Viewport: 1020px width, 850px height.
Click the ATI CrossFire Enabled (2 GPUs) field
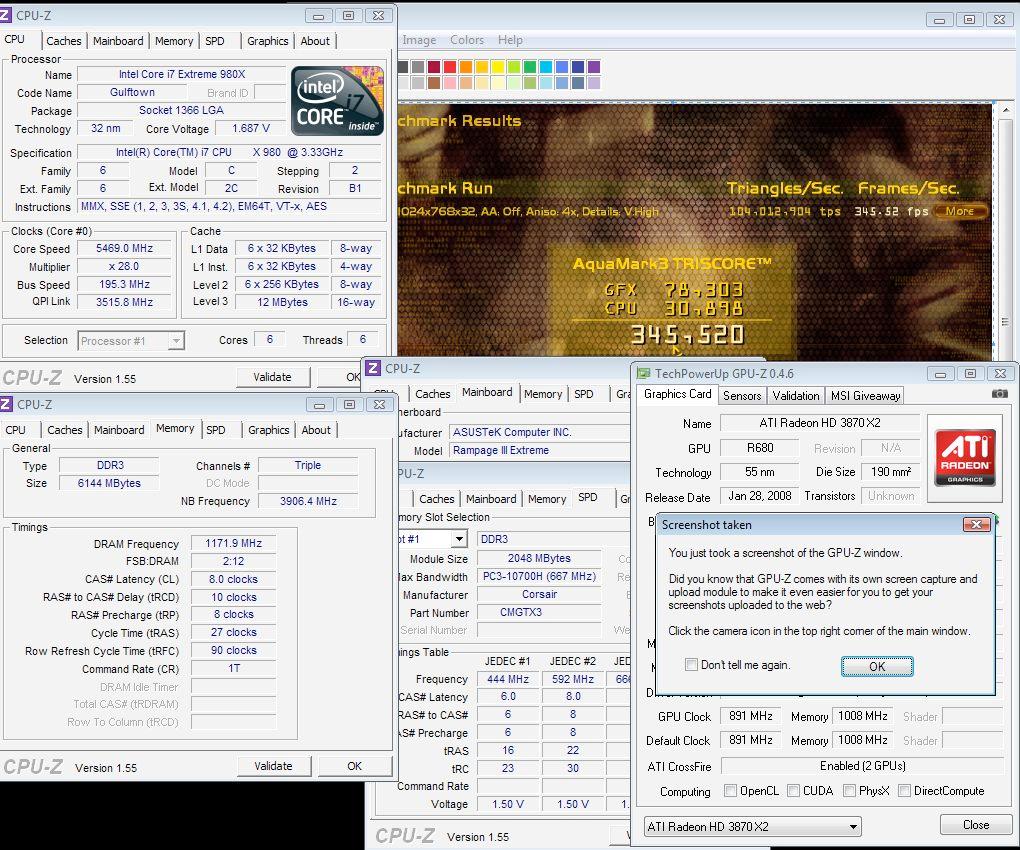point(863,765)
